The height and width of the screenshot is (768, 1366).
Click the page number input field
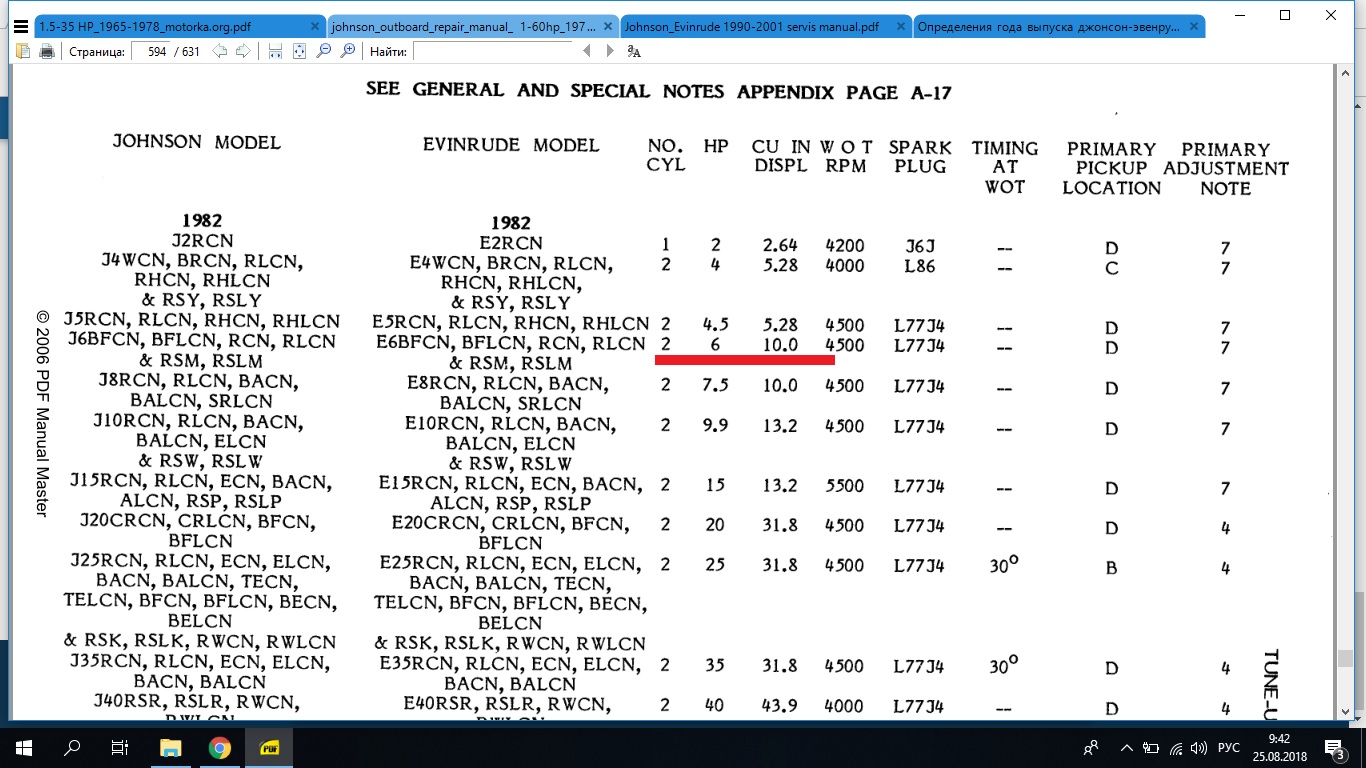pyautogui.click(x=150, y=51)
